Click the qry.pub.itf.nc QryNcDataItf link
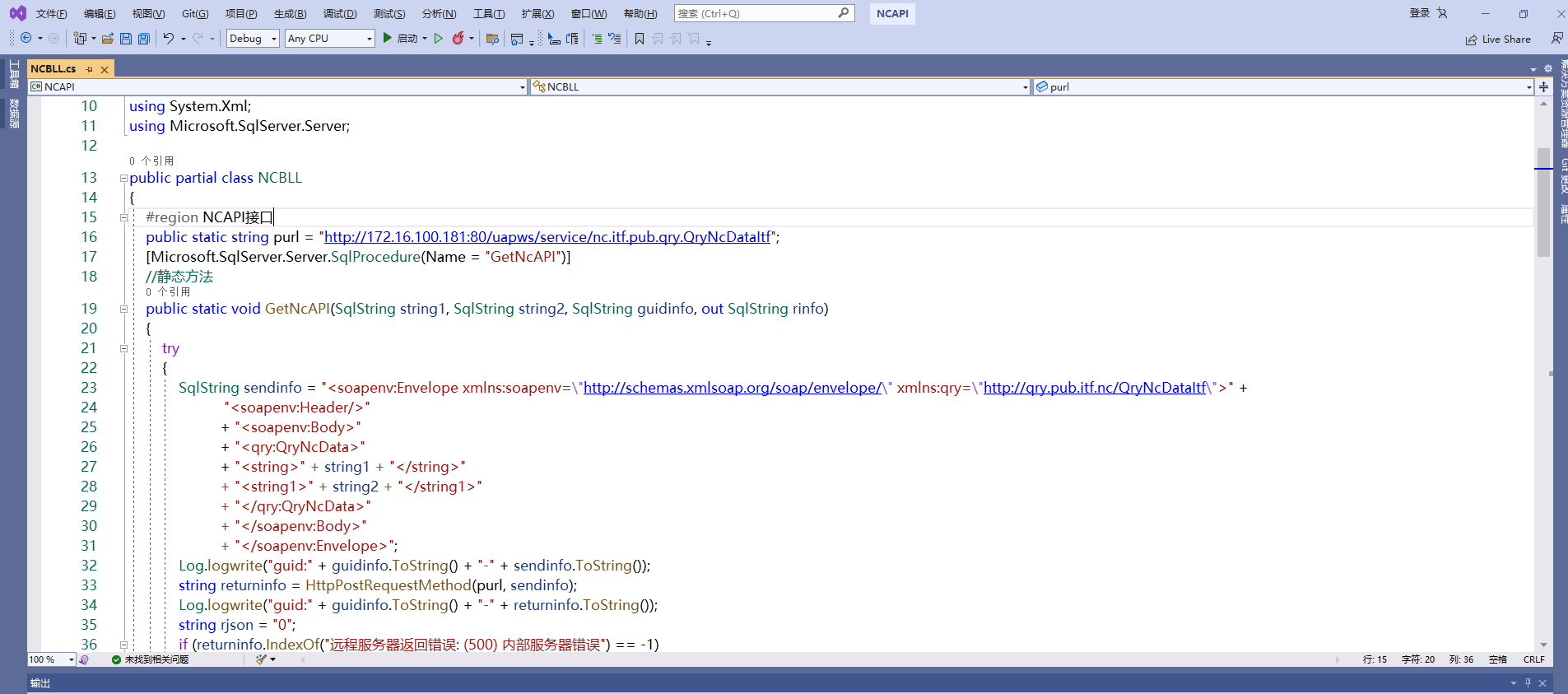 click(x=1095, y=388)
